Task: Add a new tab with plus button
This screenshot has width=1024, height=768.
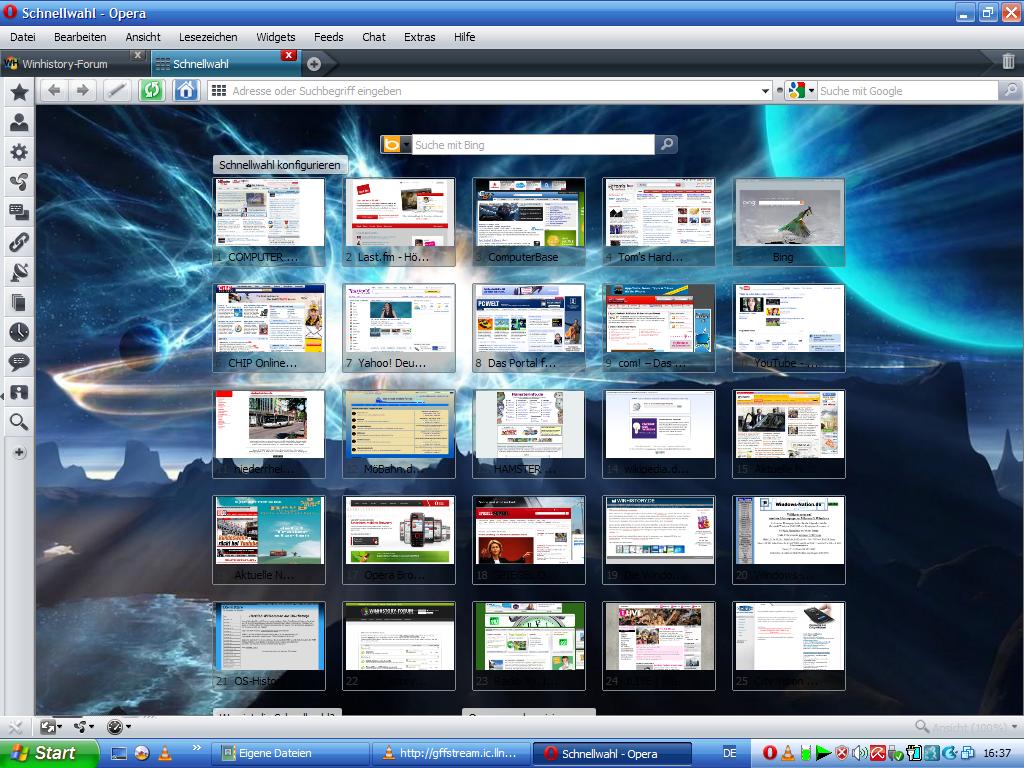Action: click(x=313, y=64)
